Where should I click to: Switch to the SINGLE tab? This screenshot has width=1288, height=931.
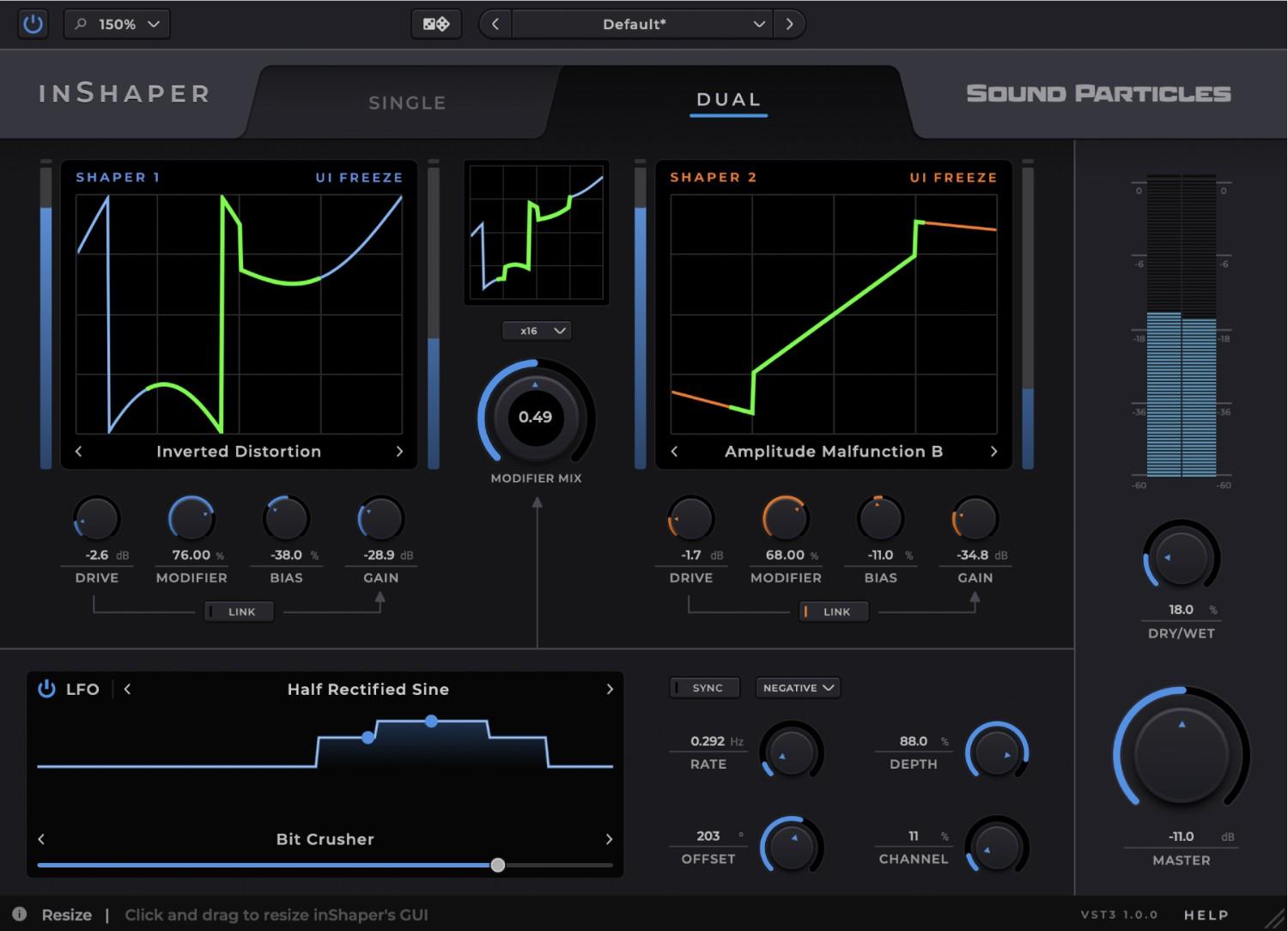[407, 102]
